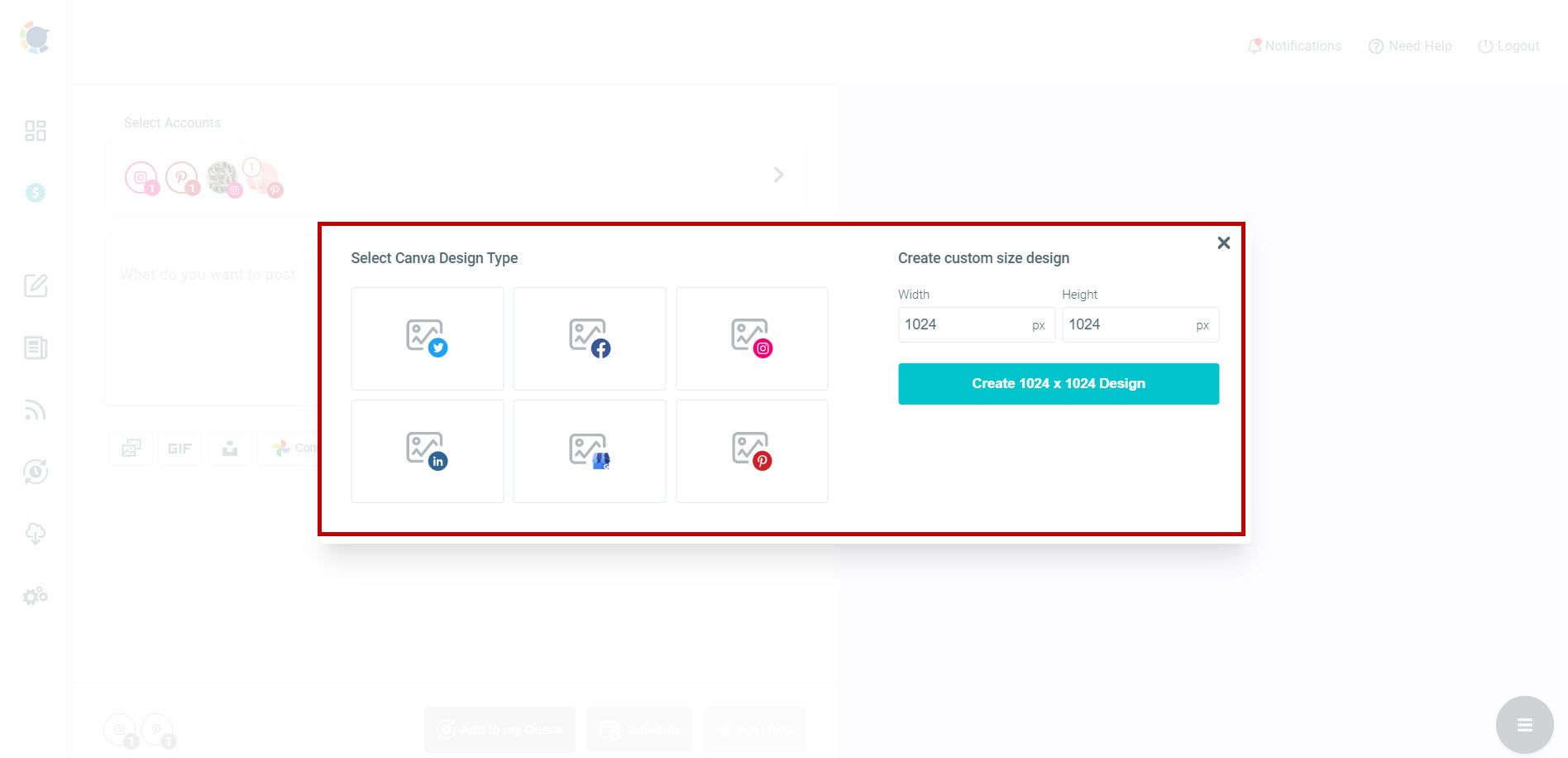Screen dimensions: 1568x758
Task: Open the Notifications menu
Action: 1294,46
